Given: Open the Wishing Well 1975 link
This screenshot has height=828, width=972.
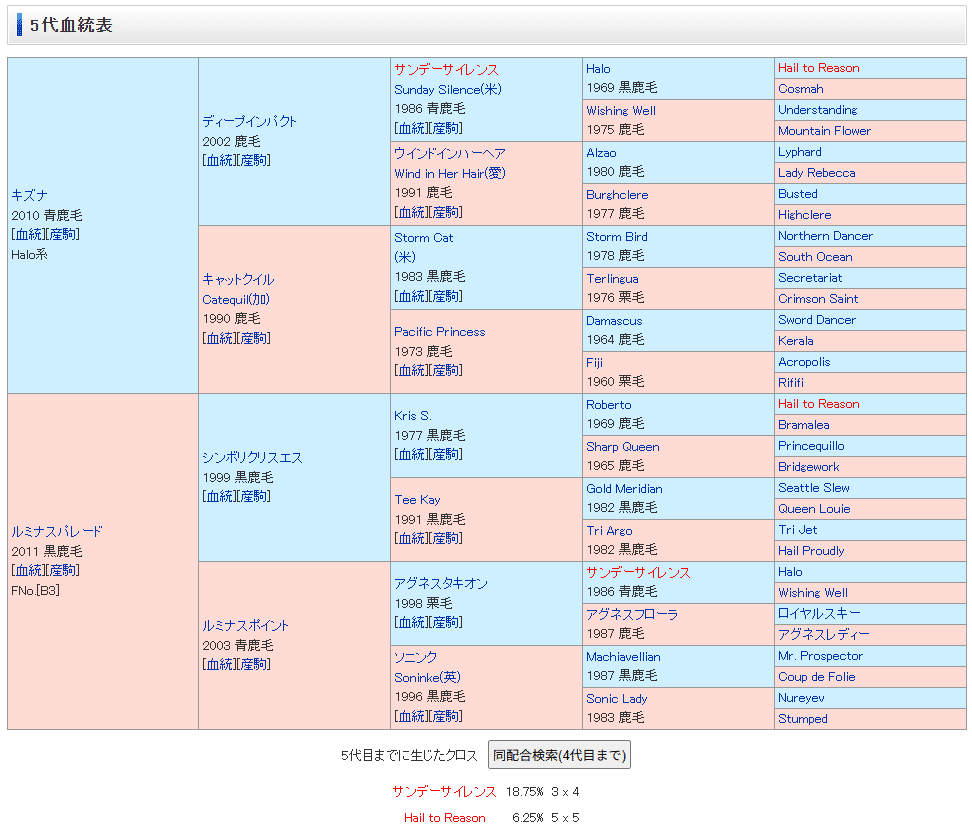Looking at the screenshot, I should click(x=621, y=110).
